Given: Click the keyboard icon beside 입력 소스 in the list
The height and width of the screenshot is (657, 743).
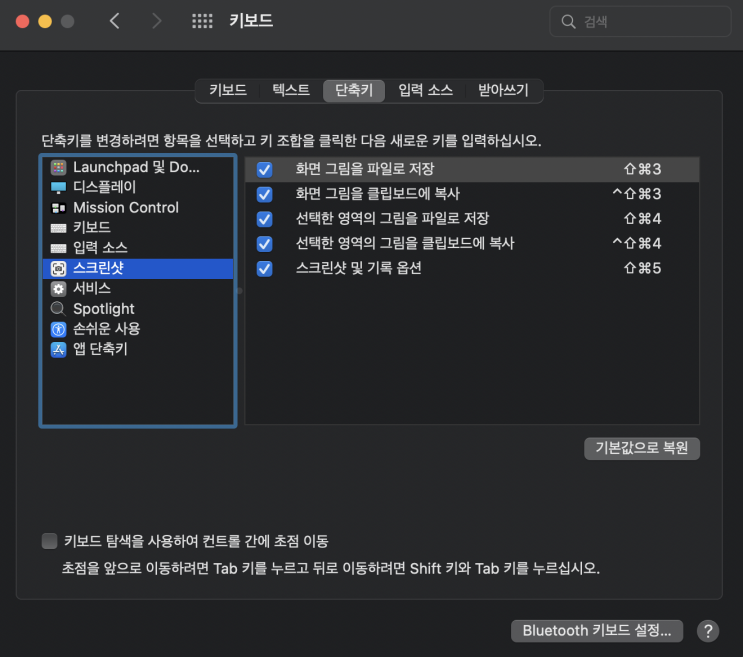Looking at the screenshot, I should (x=58, y=248).
